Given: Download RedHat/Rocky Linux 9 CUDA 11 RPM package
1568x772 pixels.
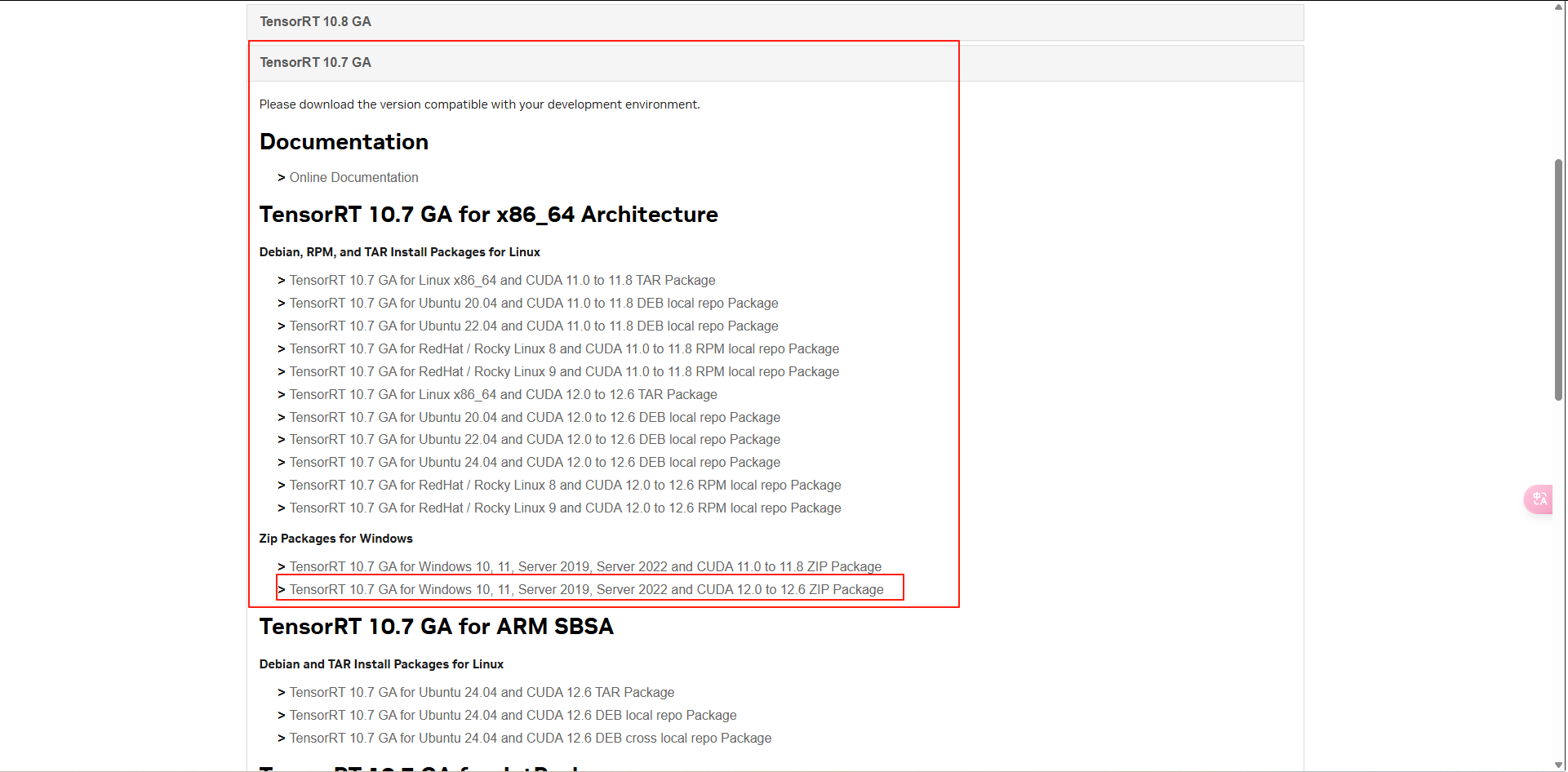Looking at the screenshot, I should (x=564, y=371).
